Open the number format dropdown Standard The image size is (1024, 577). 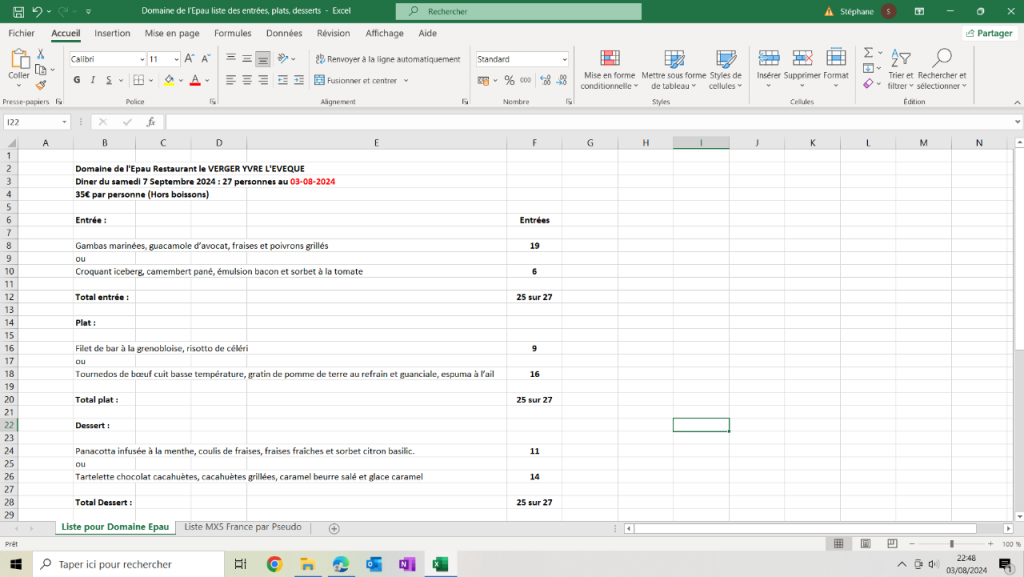(564, 59)
